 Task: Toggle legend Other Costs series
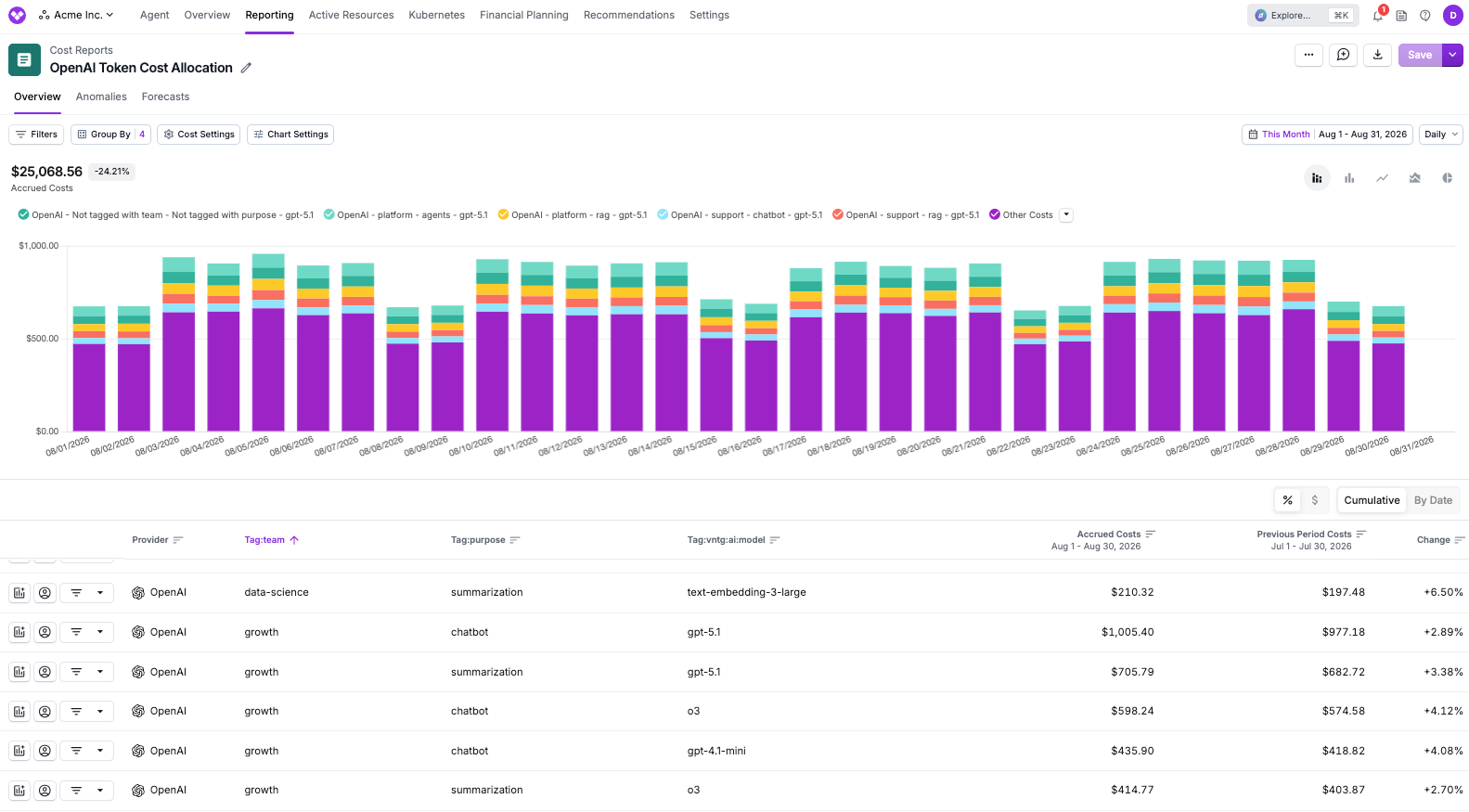coord(1021,214)
